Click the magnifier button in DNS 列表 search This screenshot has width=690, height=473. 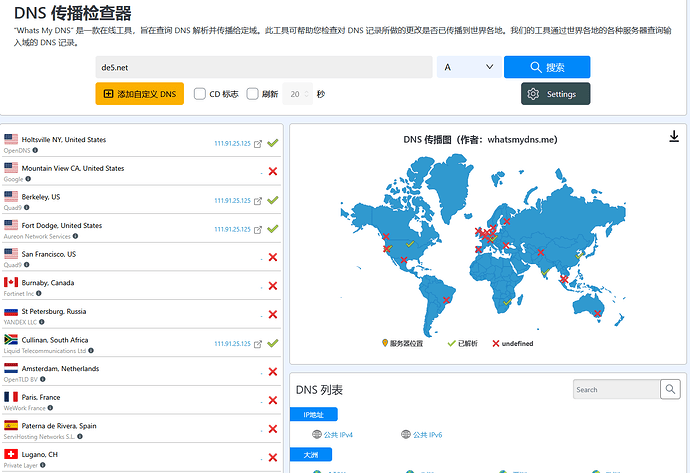670,389
